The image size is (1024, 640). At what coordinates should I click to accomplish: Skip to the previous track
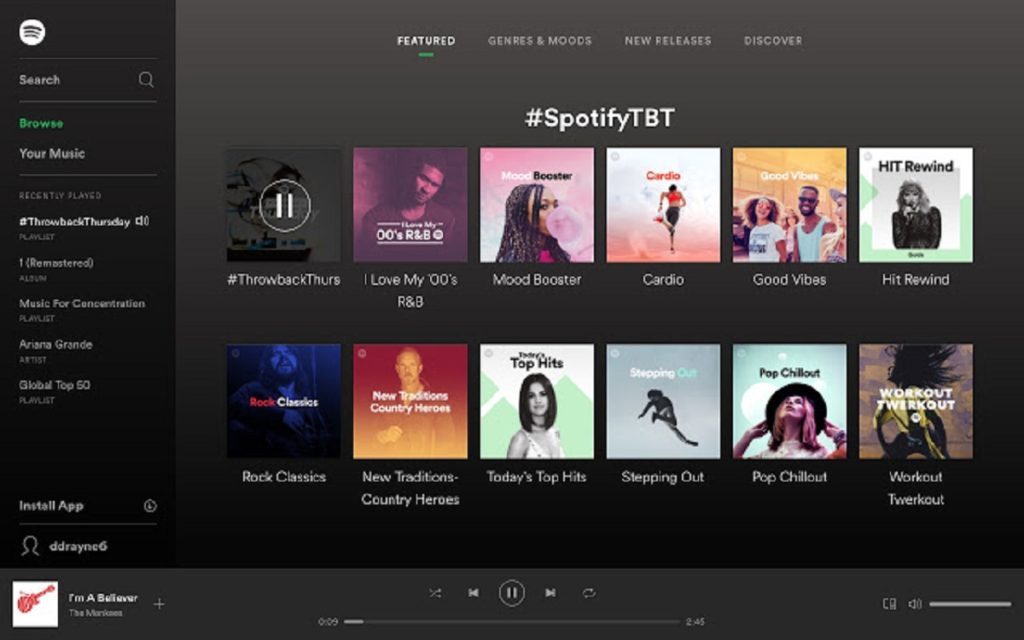tap(473, 593)
